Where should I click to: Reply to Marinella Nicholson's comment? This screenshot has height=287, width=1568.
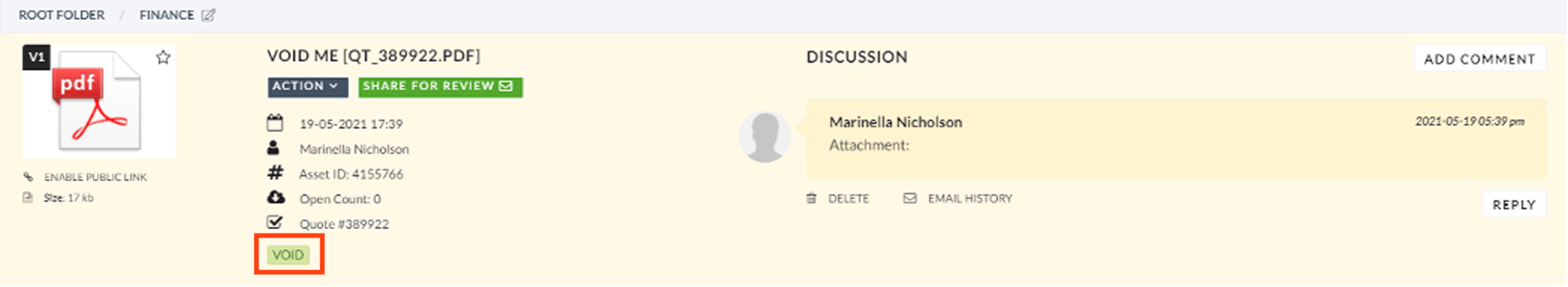coord(1514,204)
